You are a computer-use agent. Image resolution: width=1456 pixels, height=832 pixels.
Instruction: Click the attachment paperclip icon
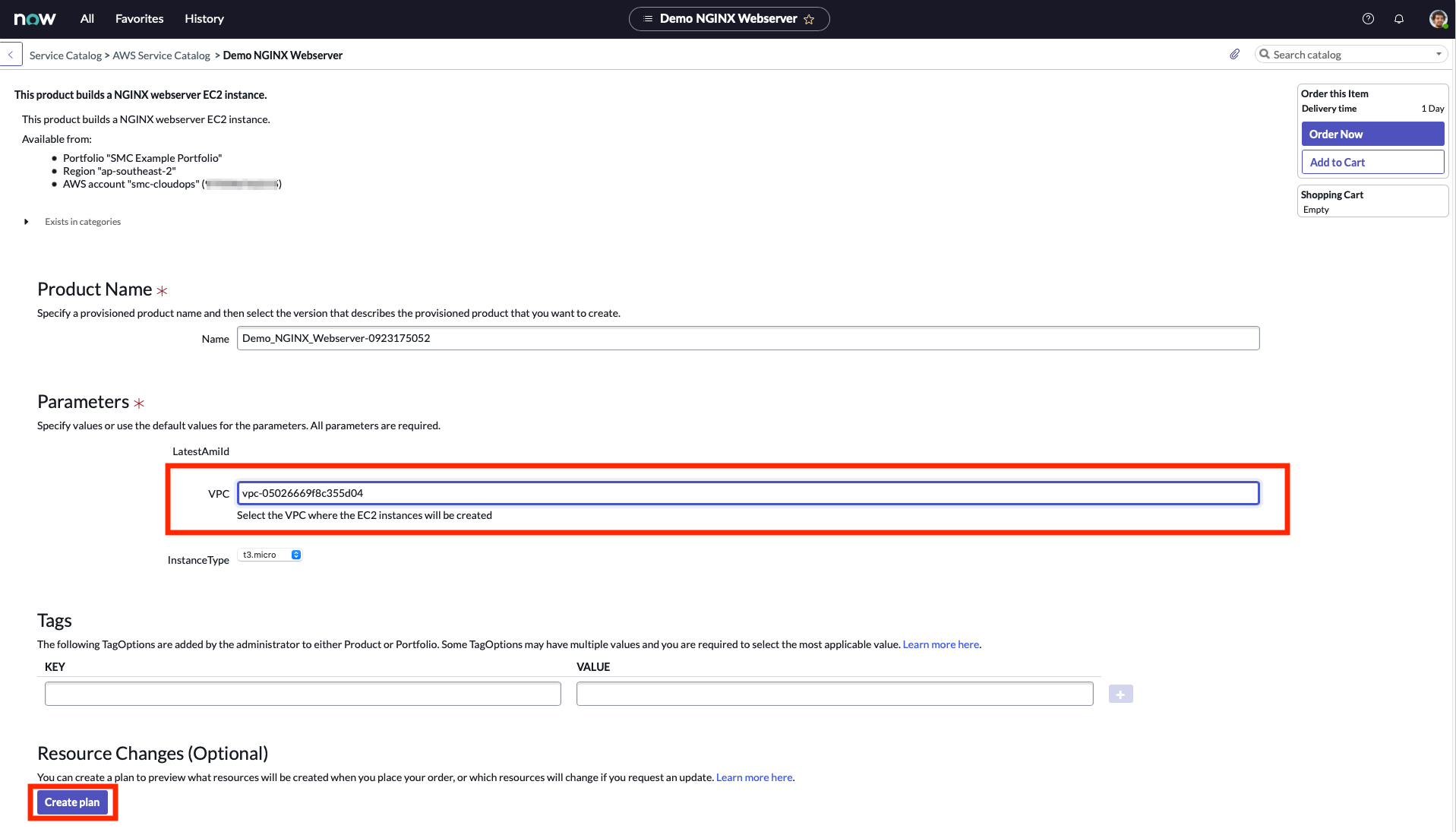coord(1234,54)
